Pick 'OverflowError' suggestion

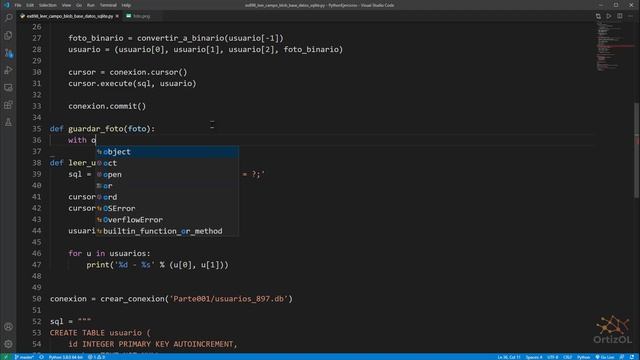(167, 220)
